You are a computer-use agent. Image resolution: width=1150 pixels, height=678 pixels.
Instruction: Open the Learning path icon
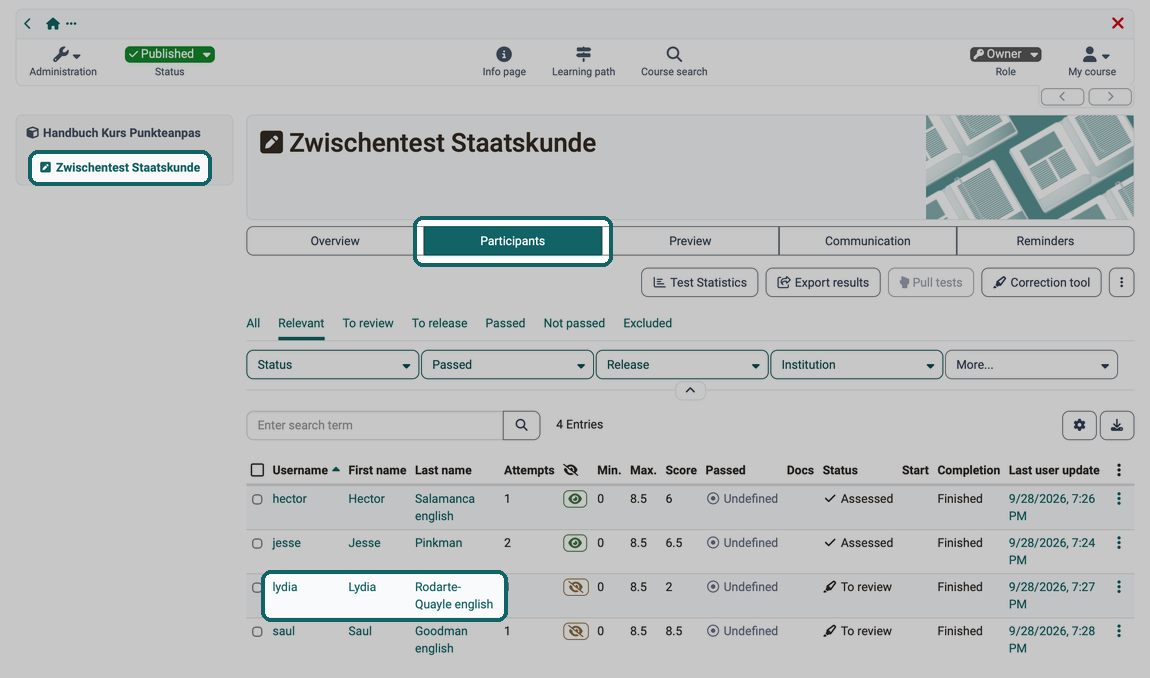583,54
